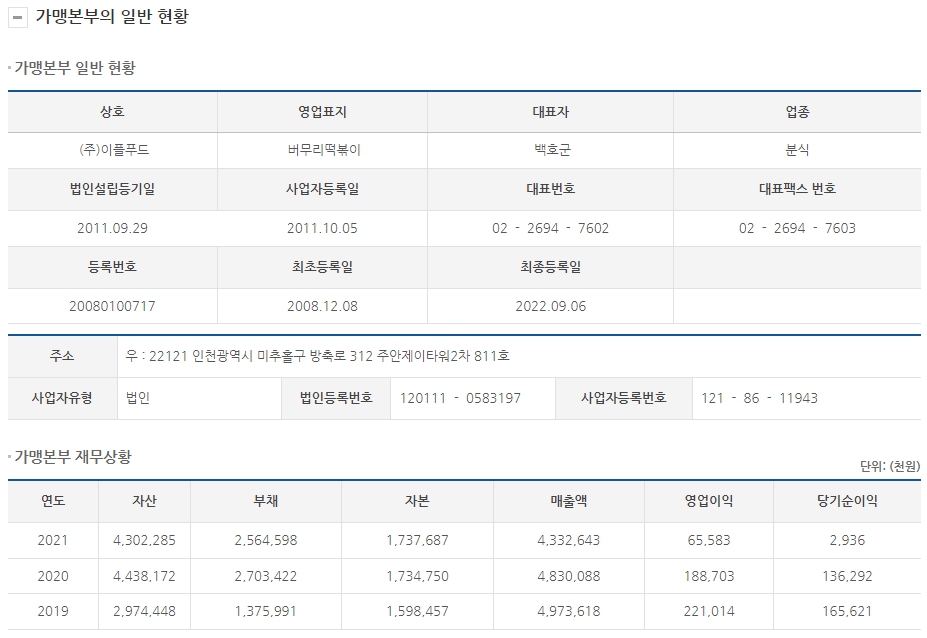
Task: Click the 대표자 header cell
Action: [x=550, y=112]
